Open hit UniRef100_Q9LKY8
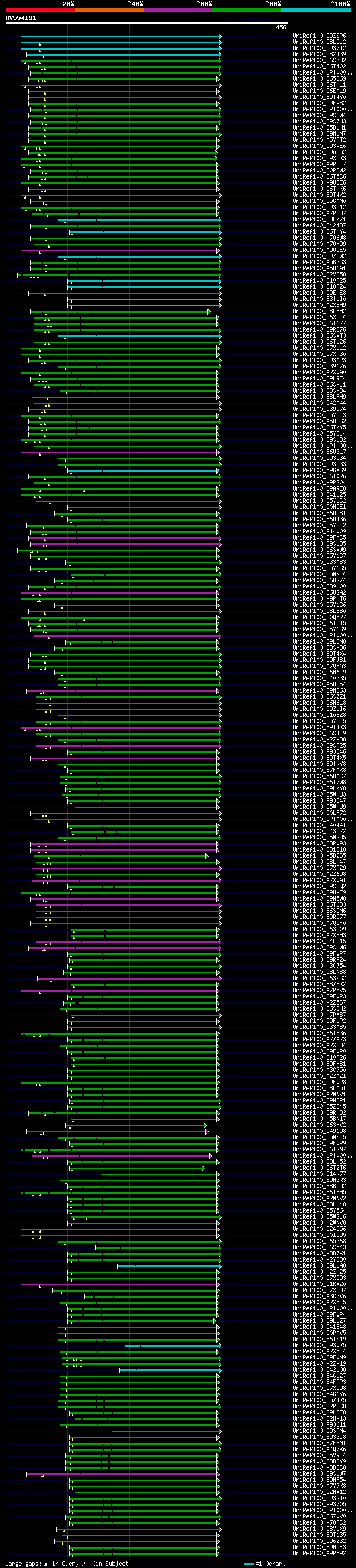The width and height of the screenshot is (356, 1568). pyautogui.click(x=319, y=788)
